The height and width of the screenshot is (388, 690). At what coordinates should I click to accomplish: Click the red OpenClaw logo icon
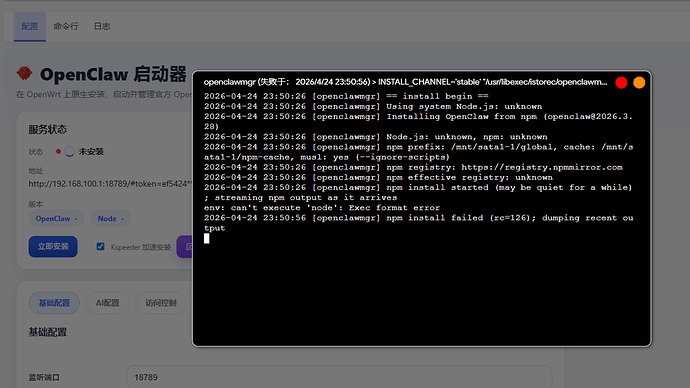pyautogui.click(x=25, y=73)
